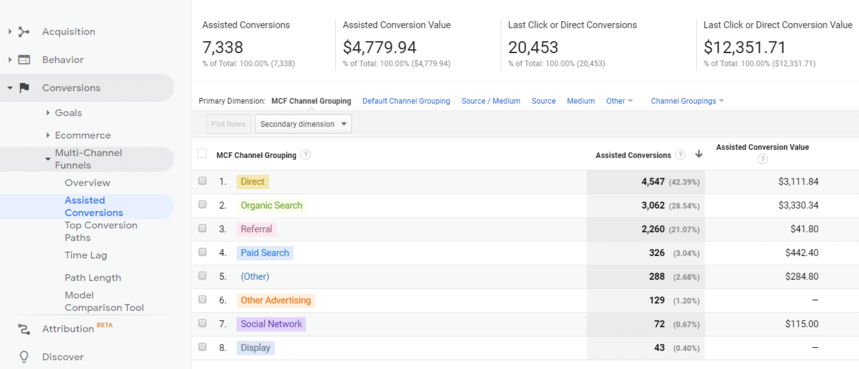
Task: Toggle the select-all checkbox in table header
Action: (x=202, y=154)
